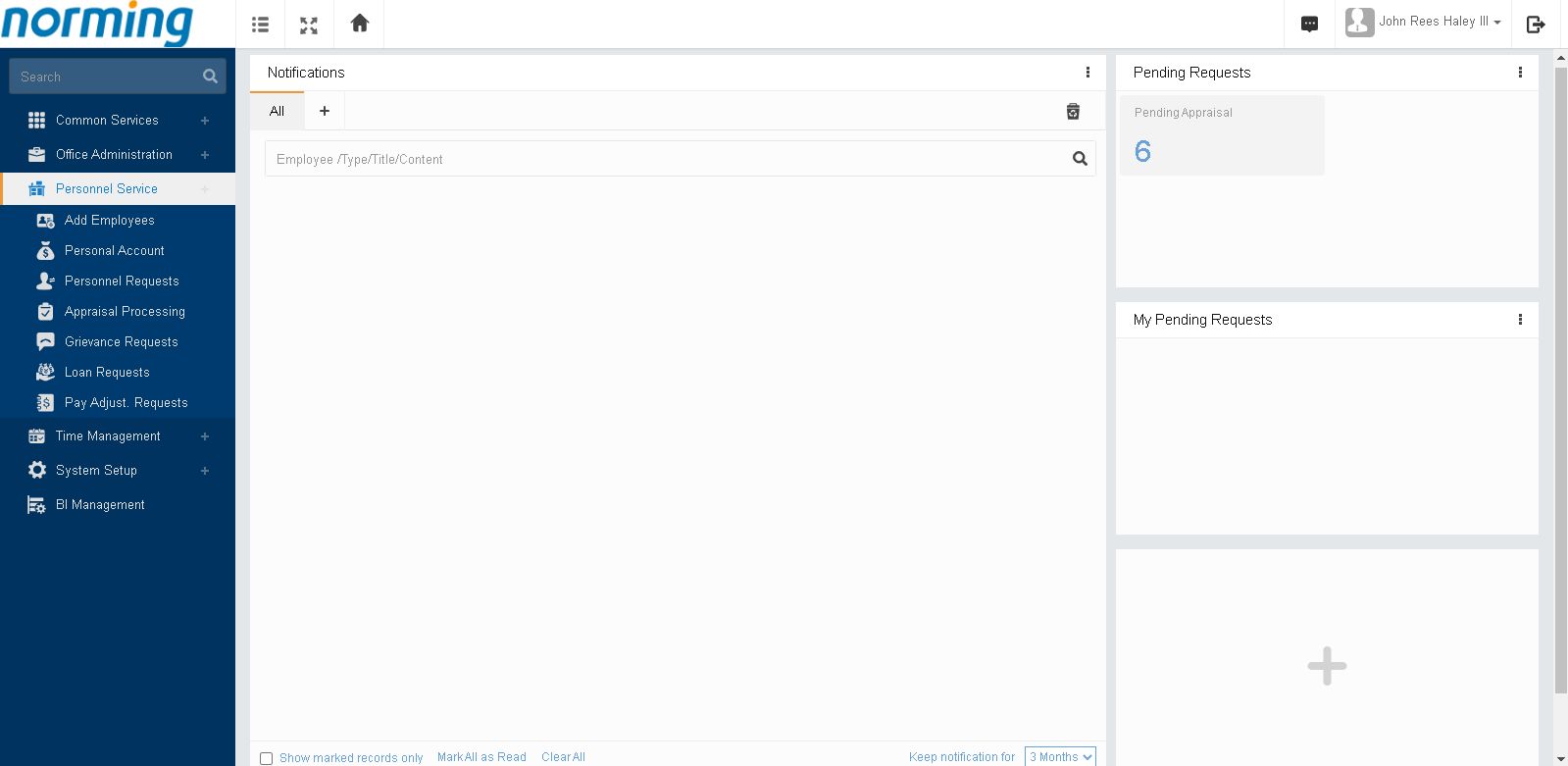1568x766 pixels.
Task: Expand Office Administration with its plus
Action: click(205, 155)
